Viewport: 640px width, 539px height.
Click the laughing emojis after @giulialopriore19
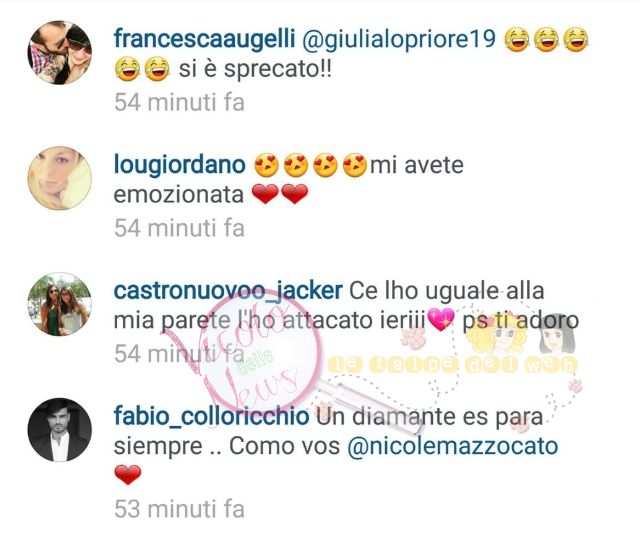coord(547,40)
